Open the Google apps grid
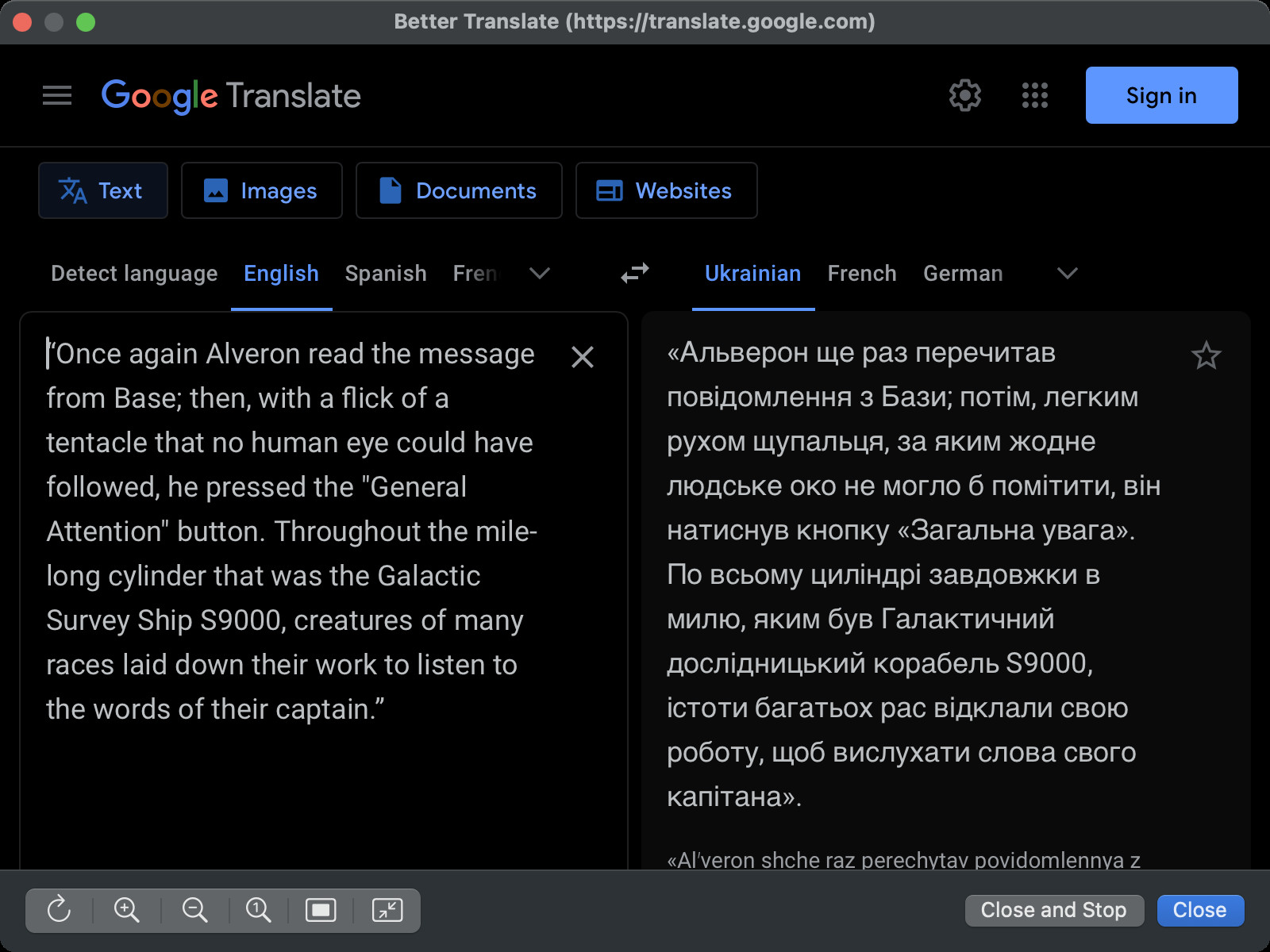The width and height of the screenshot is (1270, 952). [x=1034, y=95]
